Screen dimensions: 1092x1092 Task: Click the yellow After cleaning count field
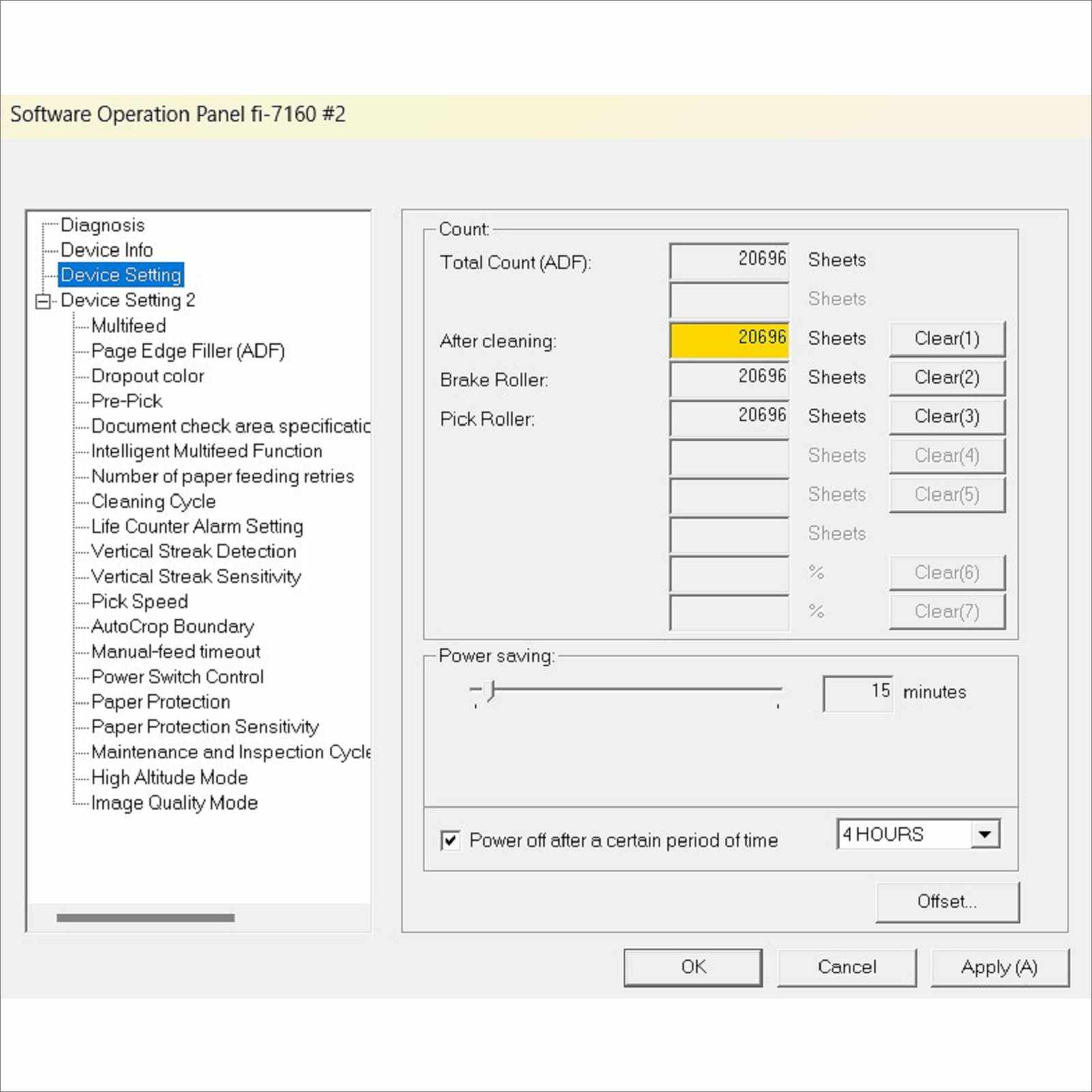[x=729, y=339]
